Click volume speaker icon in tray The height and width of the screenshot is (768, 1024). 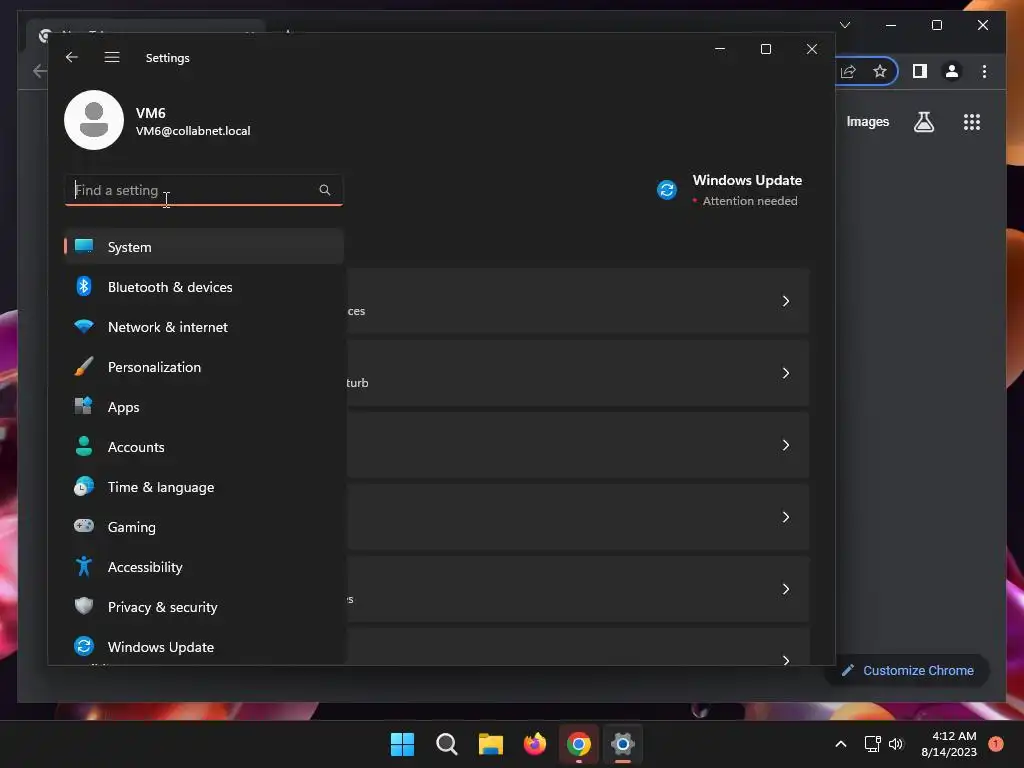click(x=896, y=744)
